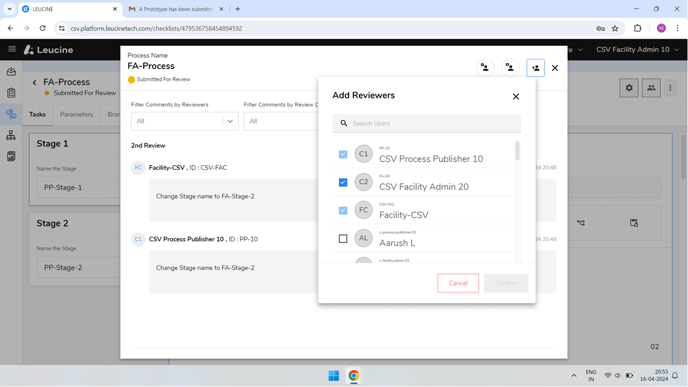The height and width of the screenshot is (387, 688).
Task: Open the hamburger menu next to Leucine logo
Action: (12, 49)
